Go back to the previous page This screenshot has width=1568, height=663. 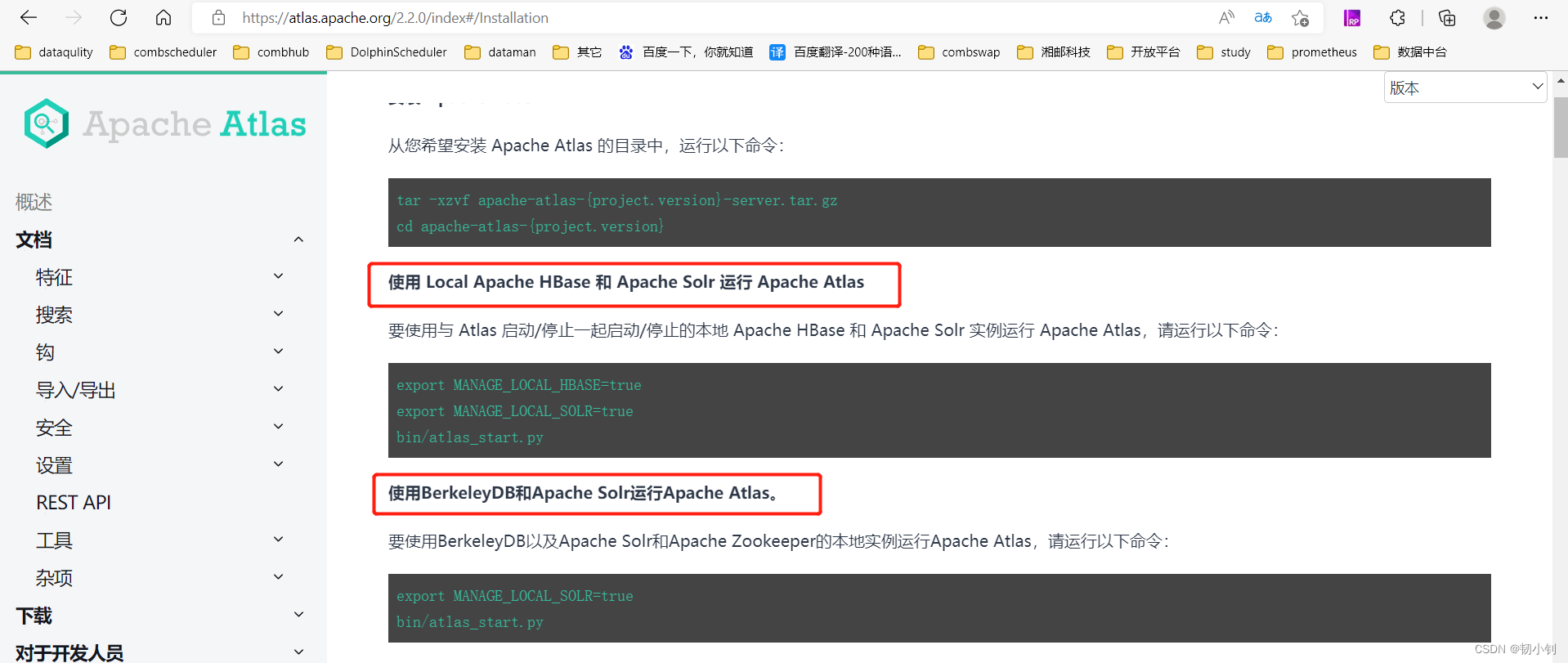[x=29, y=17]
